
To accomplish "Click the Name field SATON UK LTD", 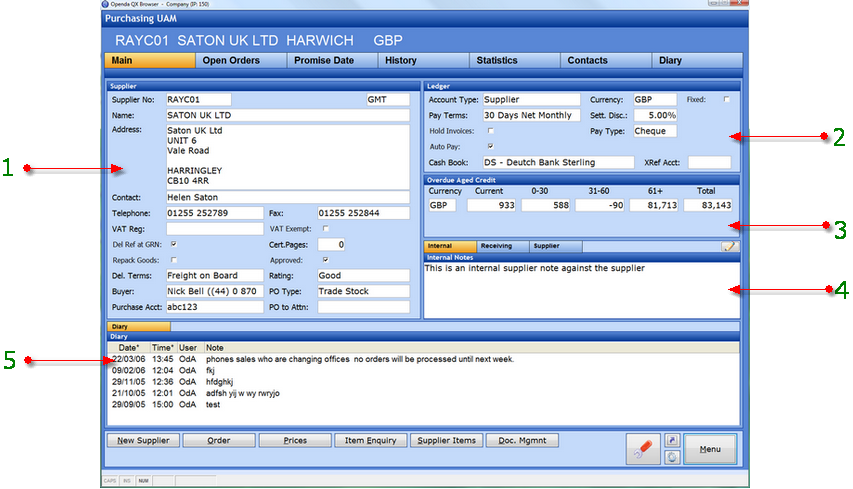I will [x=288, y=115].
